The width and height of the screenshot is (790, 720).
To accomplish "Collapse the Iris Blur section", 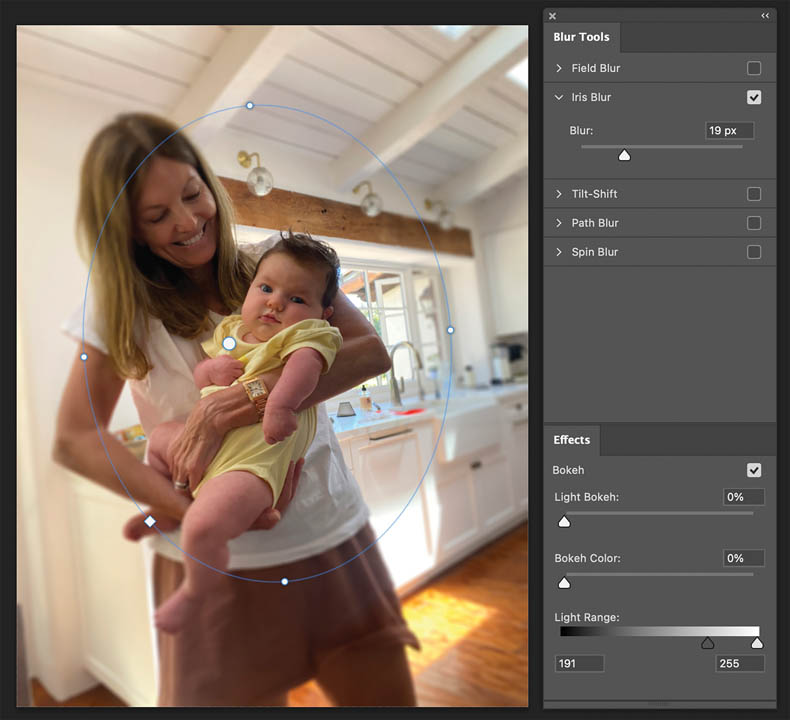I will pos(559,97).
